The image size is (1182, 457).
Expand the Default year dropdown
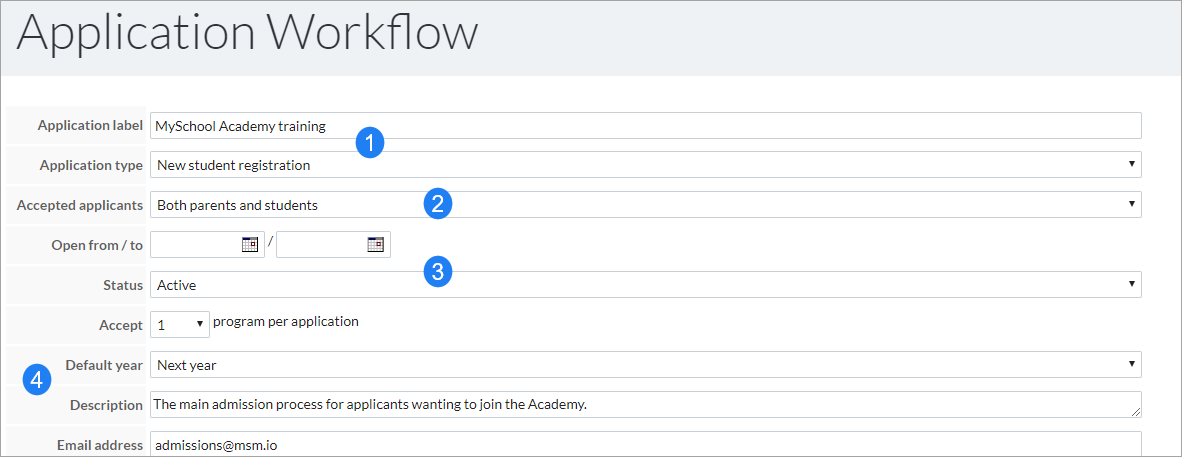click(645, 364)
